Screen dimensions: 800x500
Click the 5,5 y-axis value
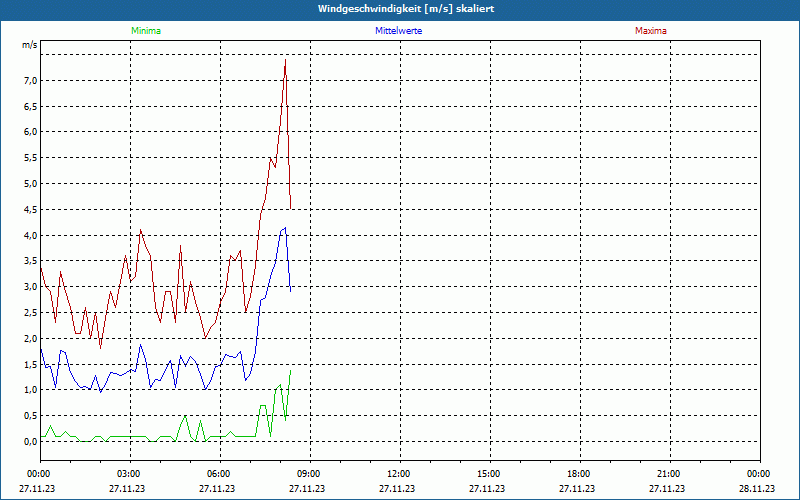(30, 158)
